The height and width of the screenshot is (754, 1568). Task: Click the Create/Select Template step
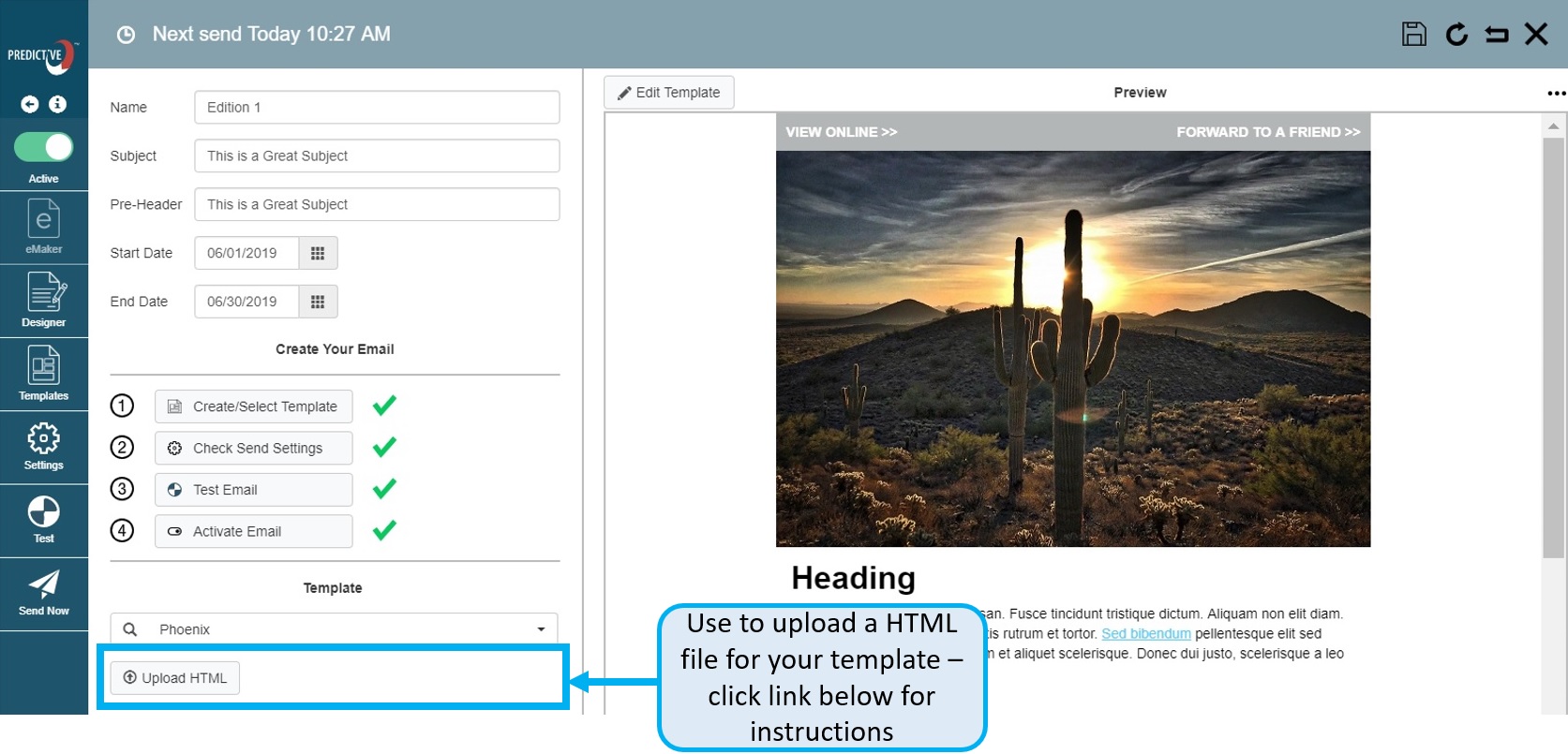pos(253,407)
